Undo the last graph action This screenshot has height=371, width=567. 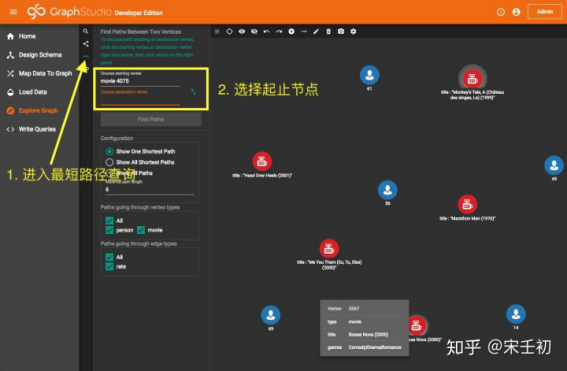coord(267,31)
